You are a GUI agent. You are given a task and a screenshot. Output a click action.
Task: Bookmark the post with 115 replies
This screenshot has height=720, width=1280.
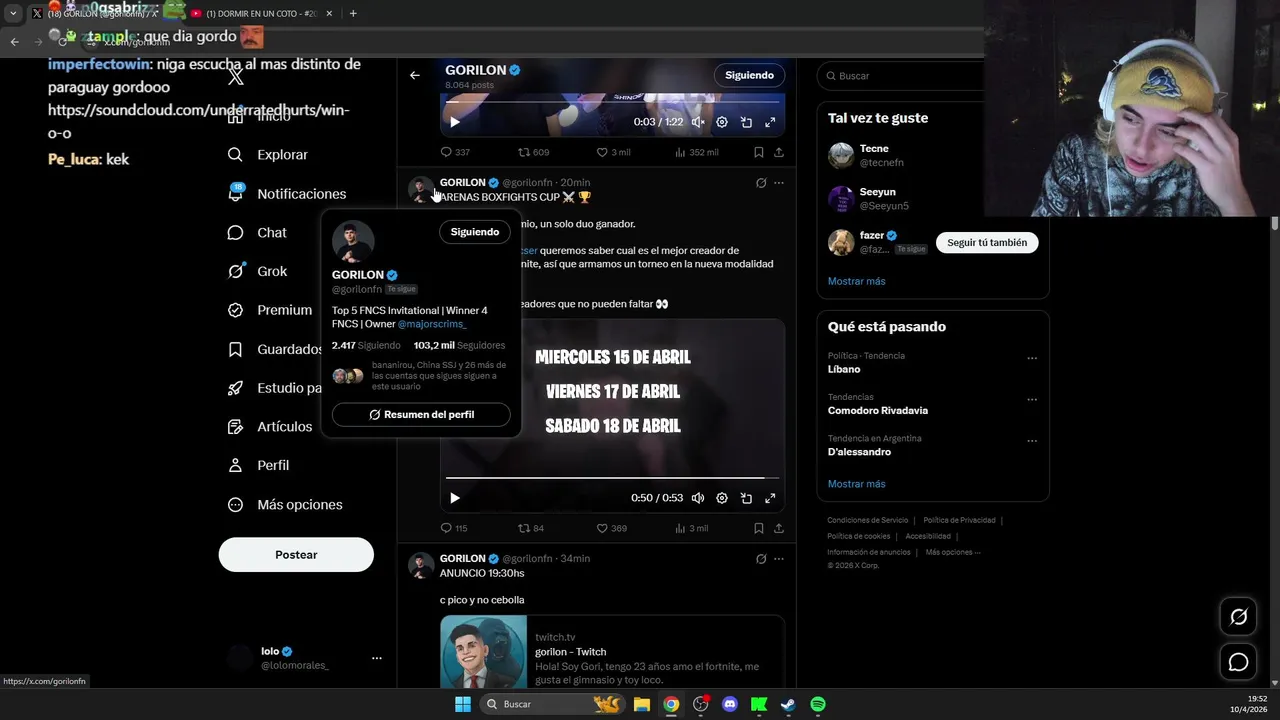[758, 528]
